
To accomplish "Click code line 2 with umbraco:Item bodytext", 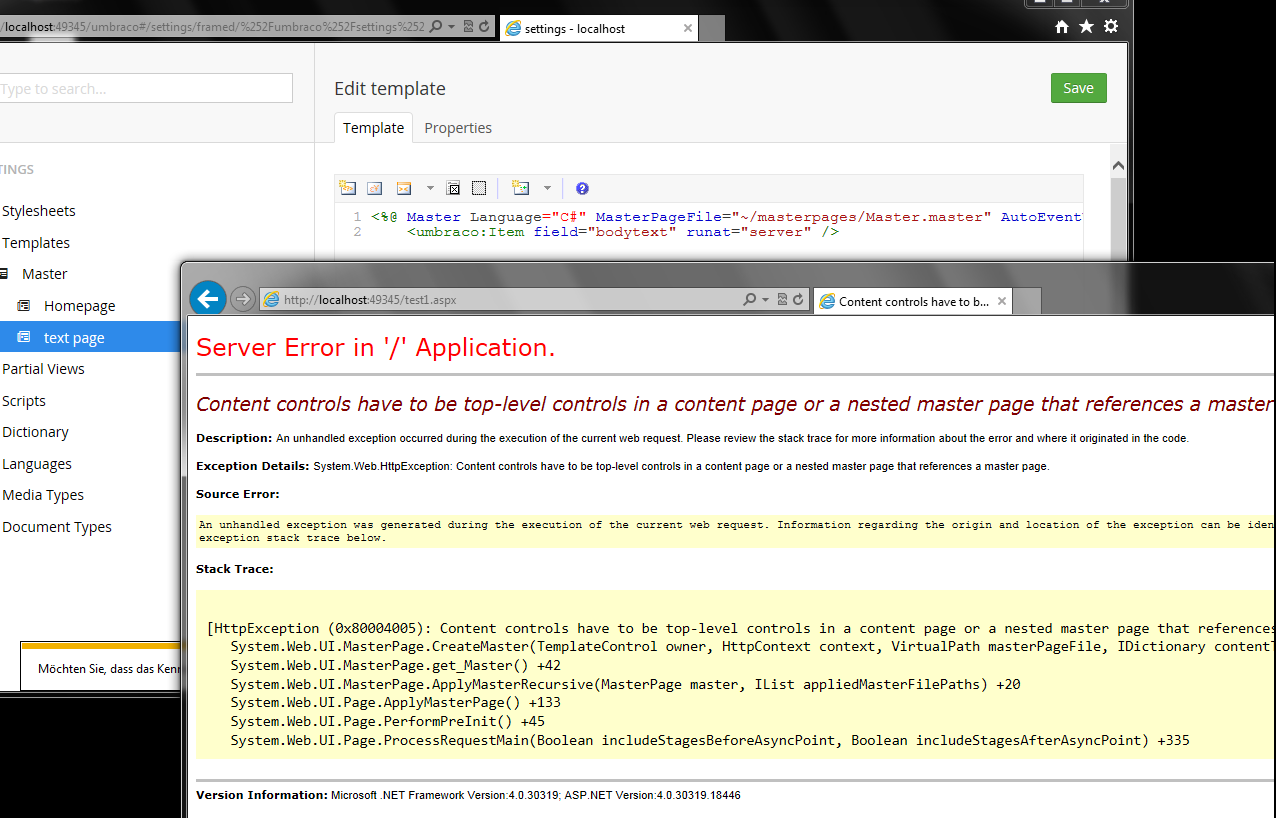I will coord(623,232).
